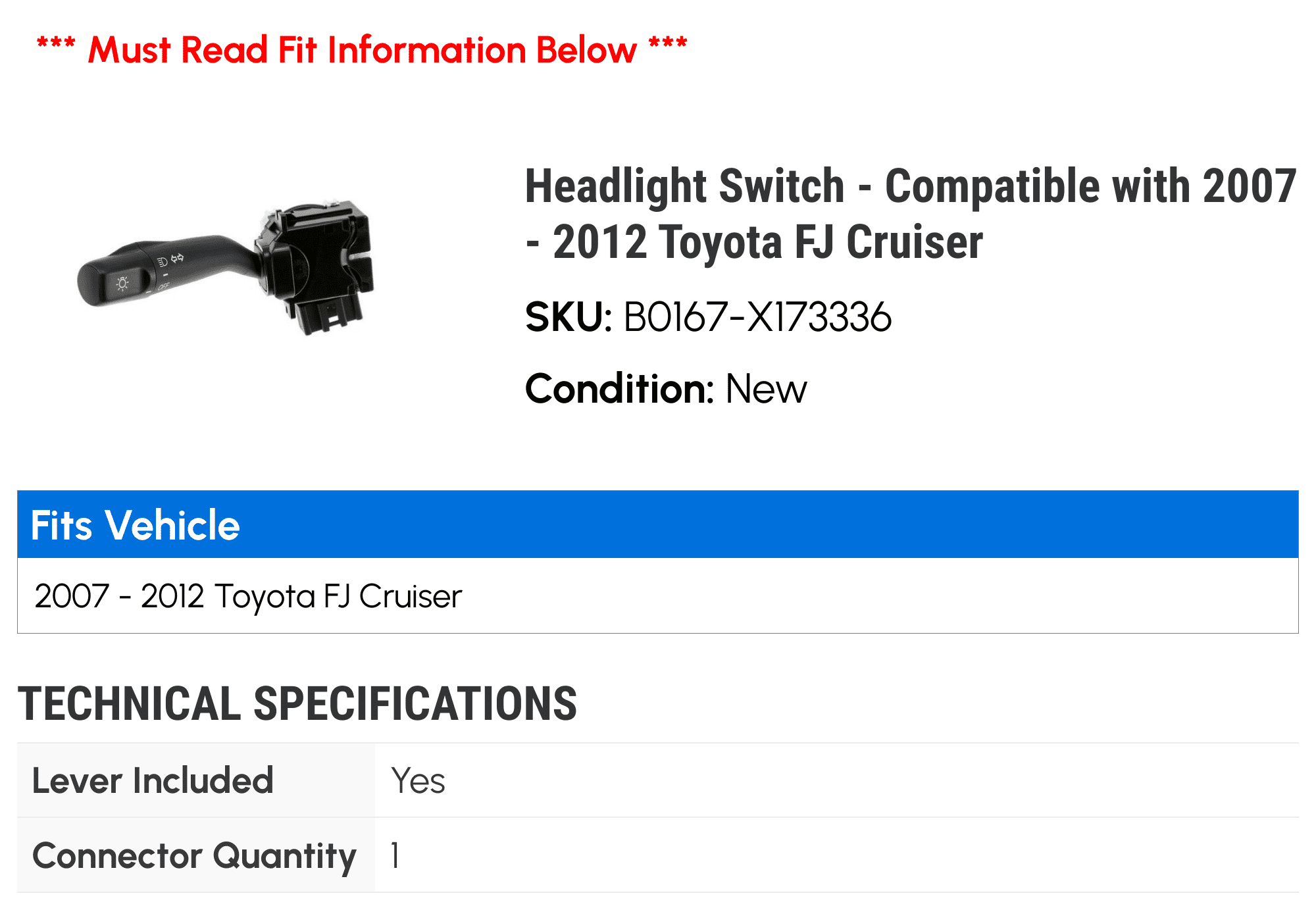Click the Condition New value
The height and width of the screenshot is (910, 1316).
pos(766,389)
